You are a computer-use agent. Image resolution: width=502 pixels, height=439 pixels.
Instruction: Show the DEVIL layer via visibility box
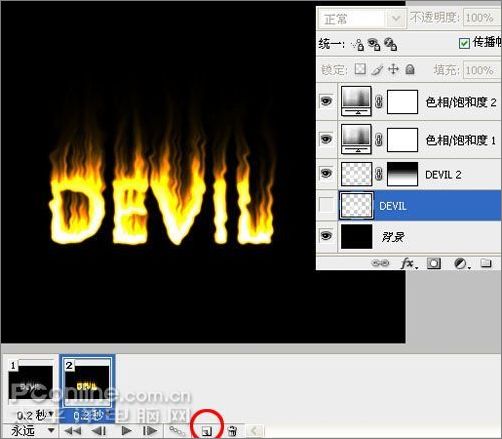pos(326,205)
